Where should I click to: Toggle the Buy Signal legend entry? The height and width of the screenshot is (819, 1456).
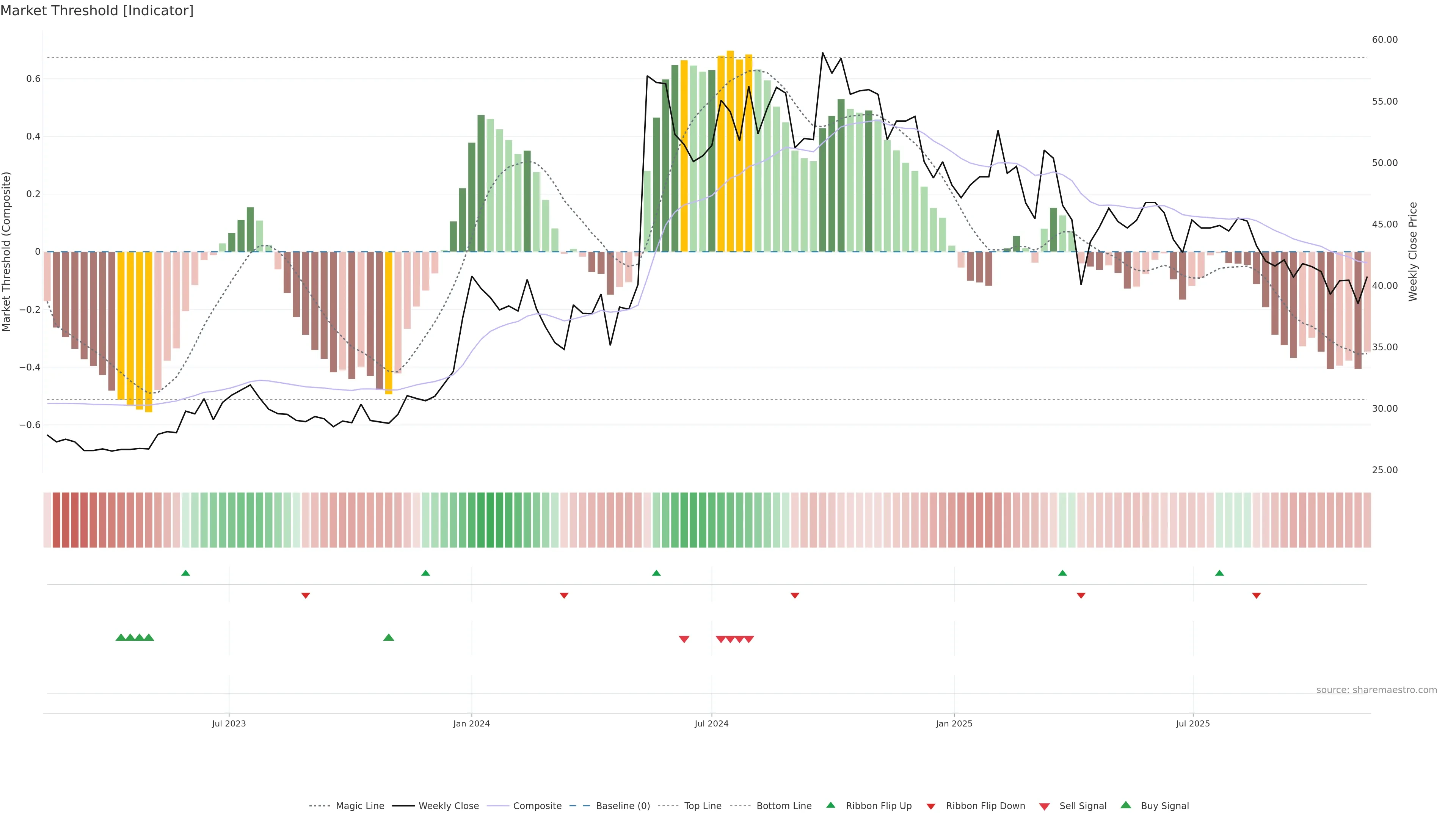coord(1164,806)
